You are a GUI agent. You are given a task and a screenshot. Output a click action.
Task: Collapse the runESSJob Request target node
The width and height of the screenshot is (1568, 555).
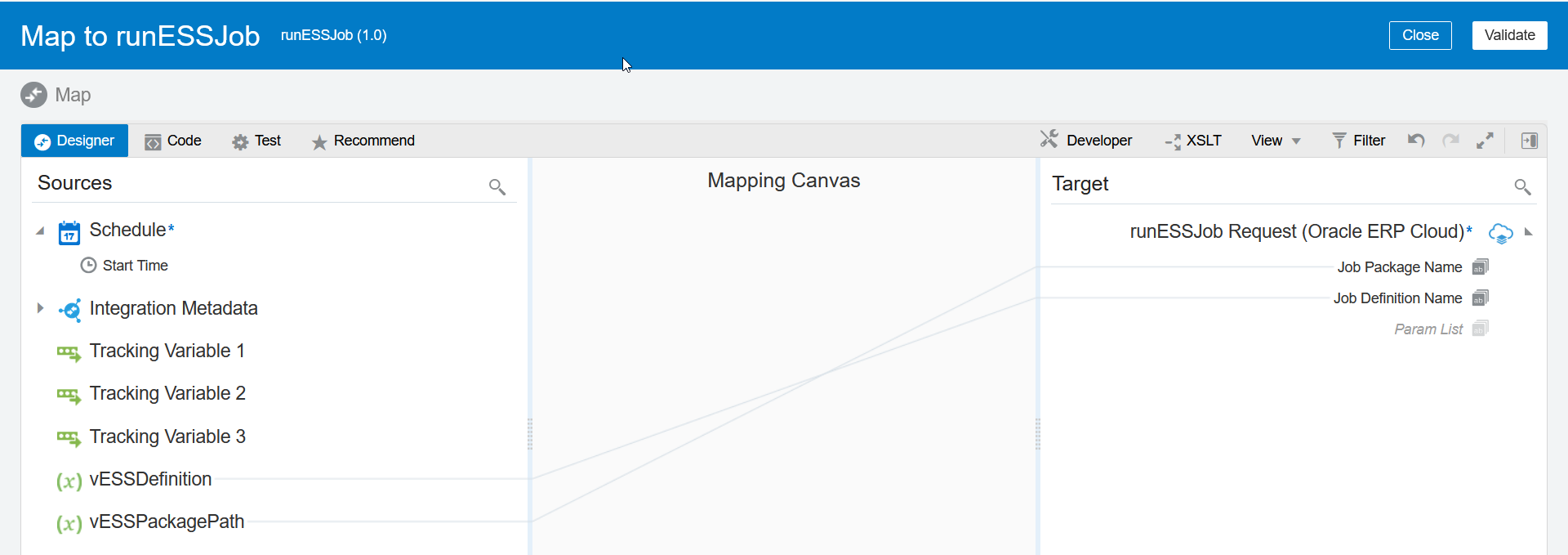1529,232
